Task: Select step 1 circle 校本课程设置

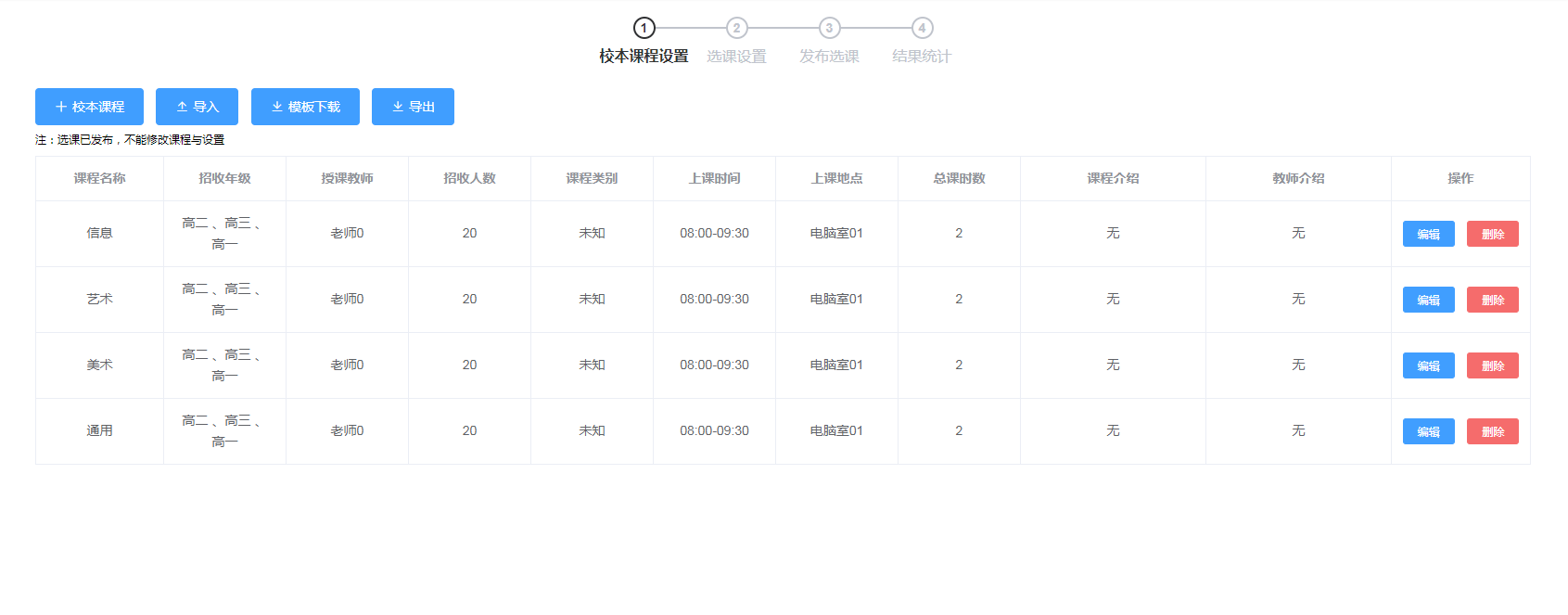Action: [x=644, y=28]
